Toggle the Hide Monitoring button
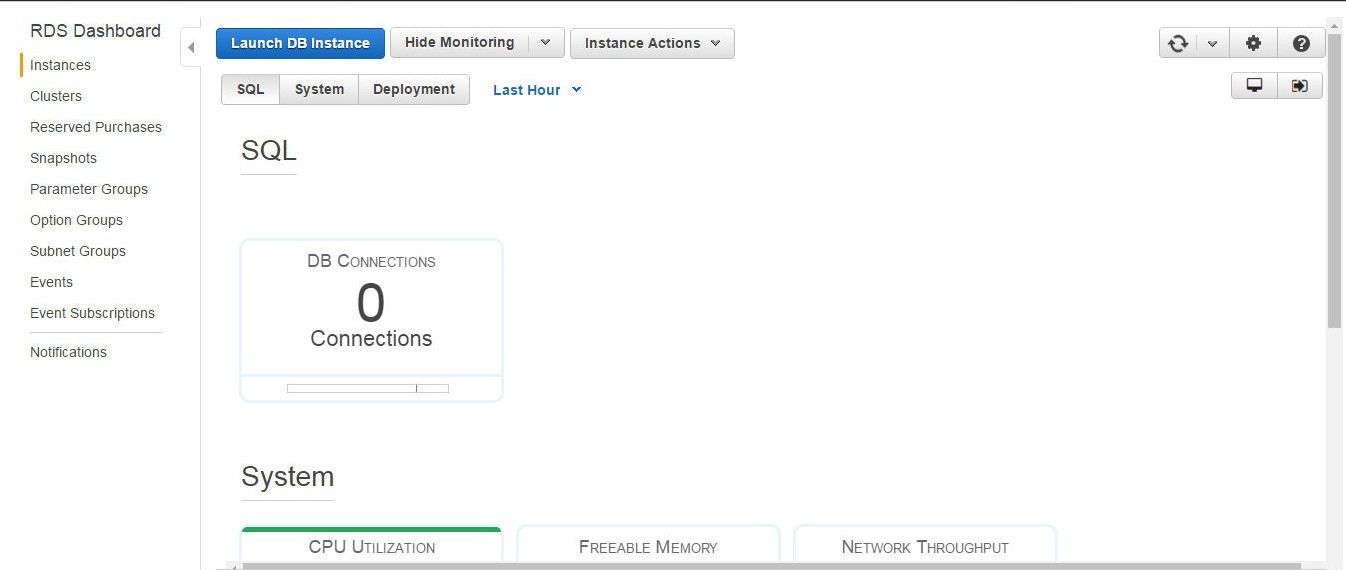Viewport: 1346px width, 570px height. pyautogui.click(x=459, y=43)
